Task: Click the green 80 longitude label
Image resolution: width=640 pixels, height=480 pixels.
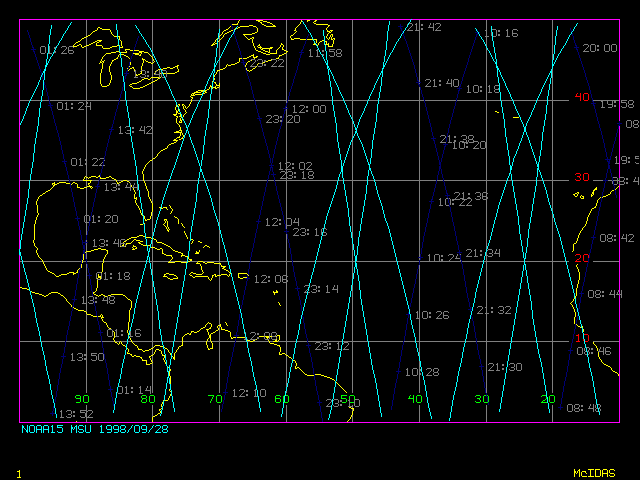Action: [148, 399]
